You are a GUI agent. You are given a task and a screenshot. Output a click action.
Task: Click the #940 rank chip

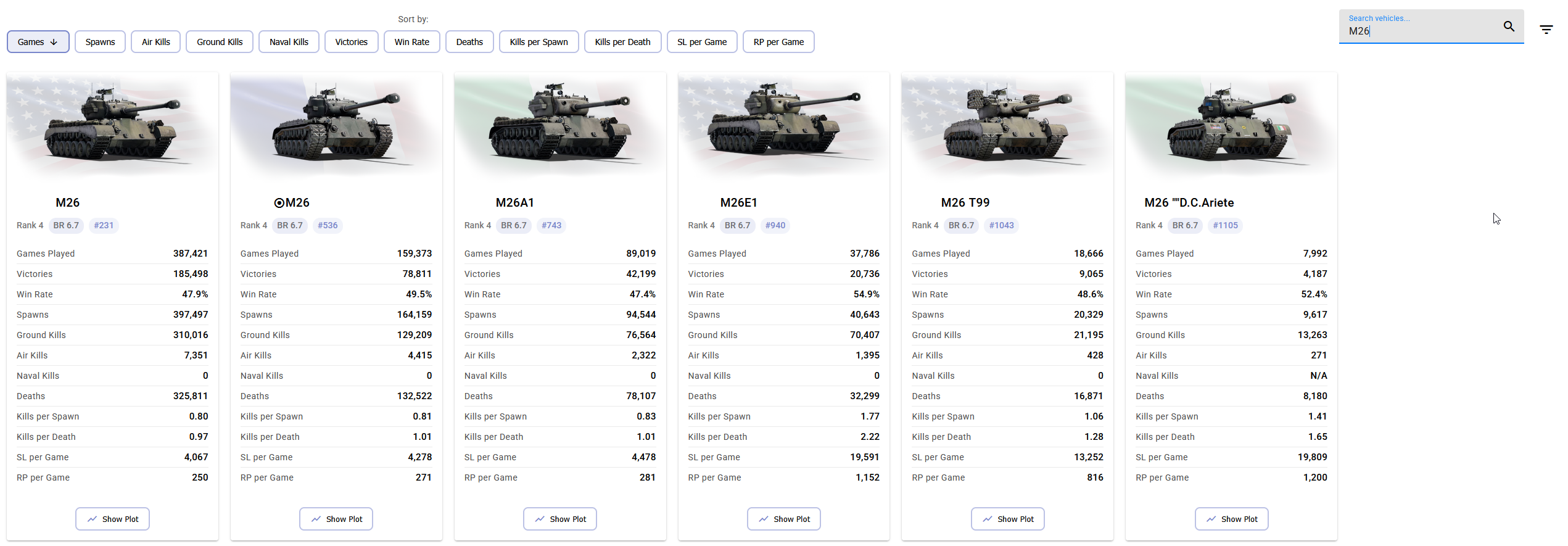775,225
